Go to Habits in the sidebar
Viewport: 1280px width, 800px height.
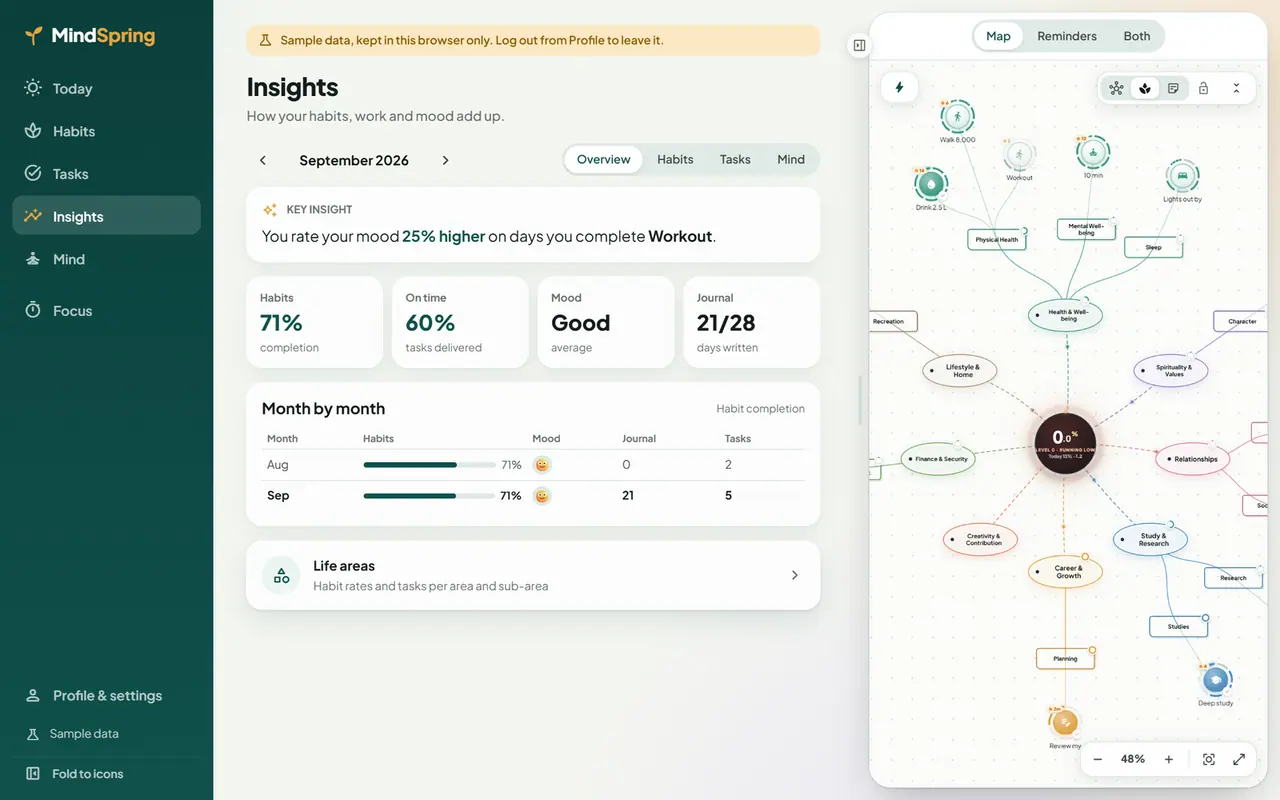tap(106, 131)
